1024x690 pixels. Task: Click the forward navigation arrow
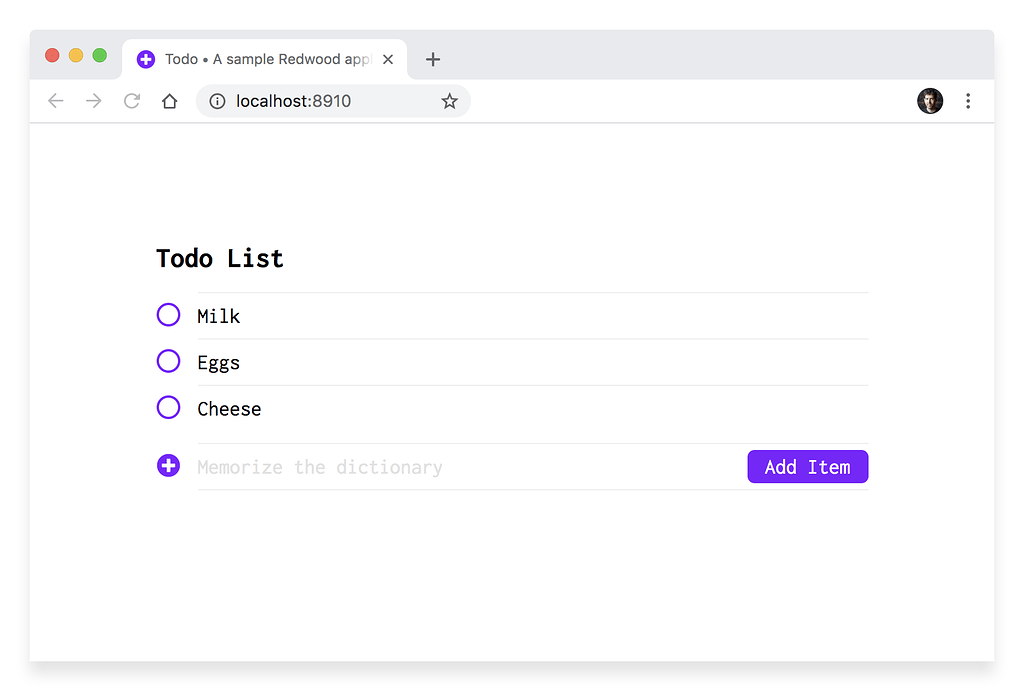pyautogui.click(x=94, y=101)
